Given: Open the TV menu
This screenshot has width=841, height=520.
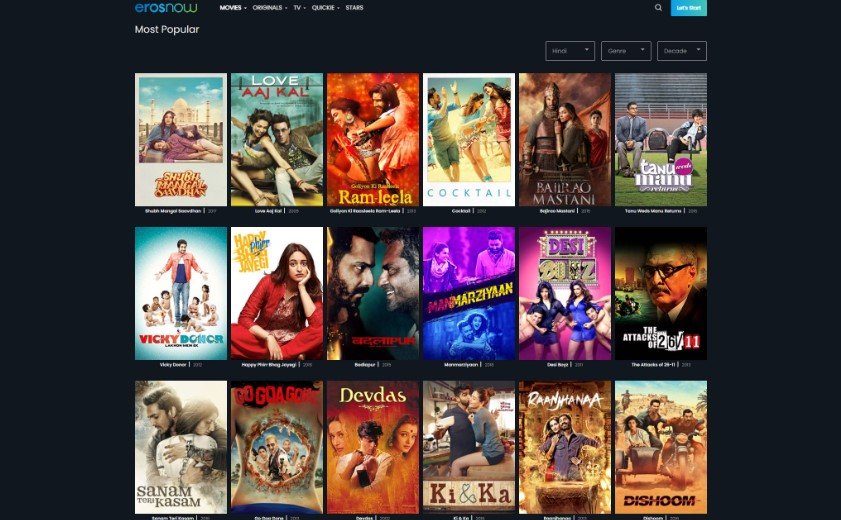Looking at the screenshot, I should (x=299, y=8).
